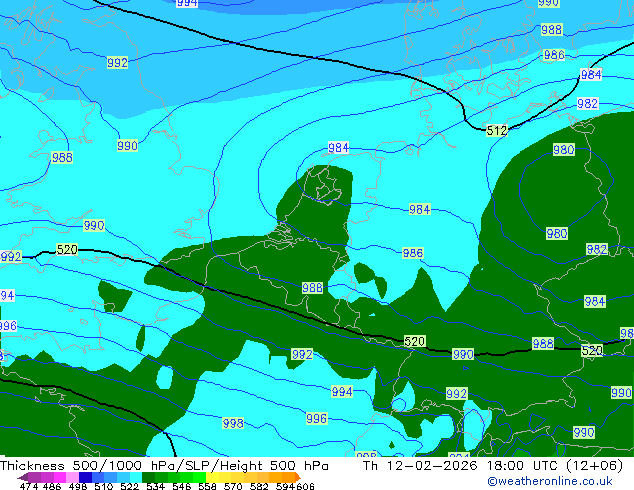Click the cyan swatch above 522 in legend
Viewport: 634px width, 490px height.
136,477
